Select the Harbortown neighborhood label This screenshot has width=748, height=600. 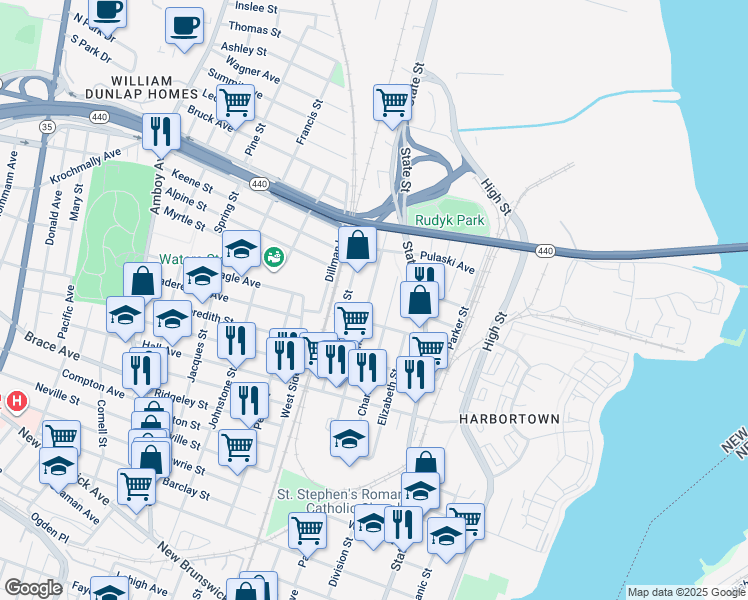(x=509, y=419)
